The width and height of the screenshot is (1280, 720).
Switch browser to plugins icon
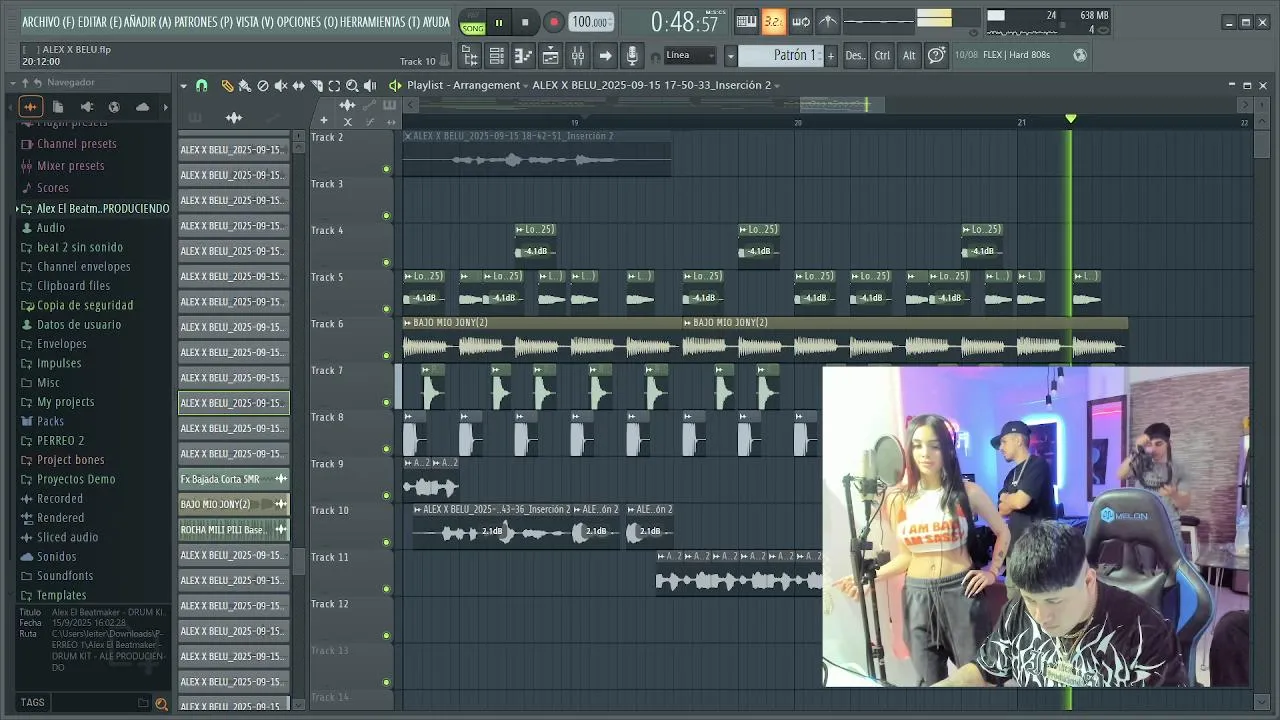pos(86,107)
